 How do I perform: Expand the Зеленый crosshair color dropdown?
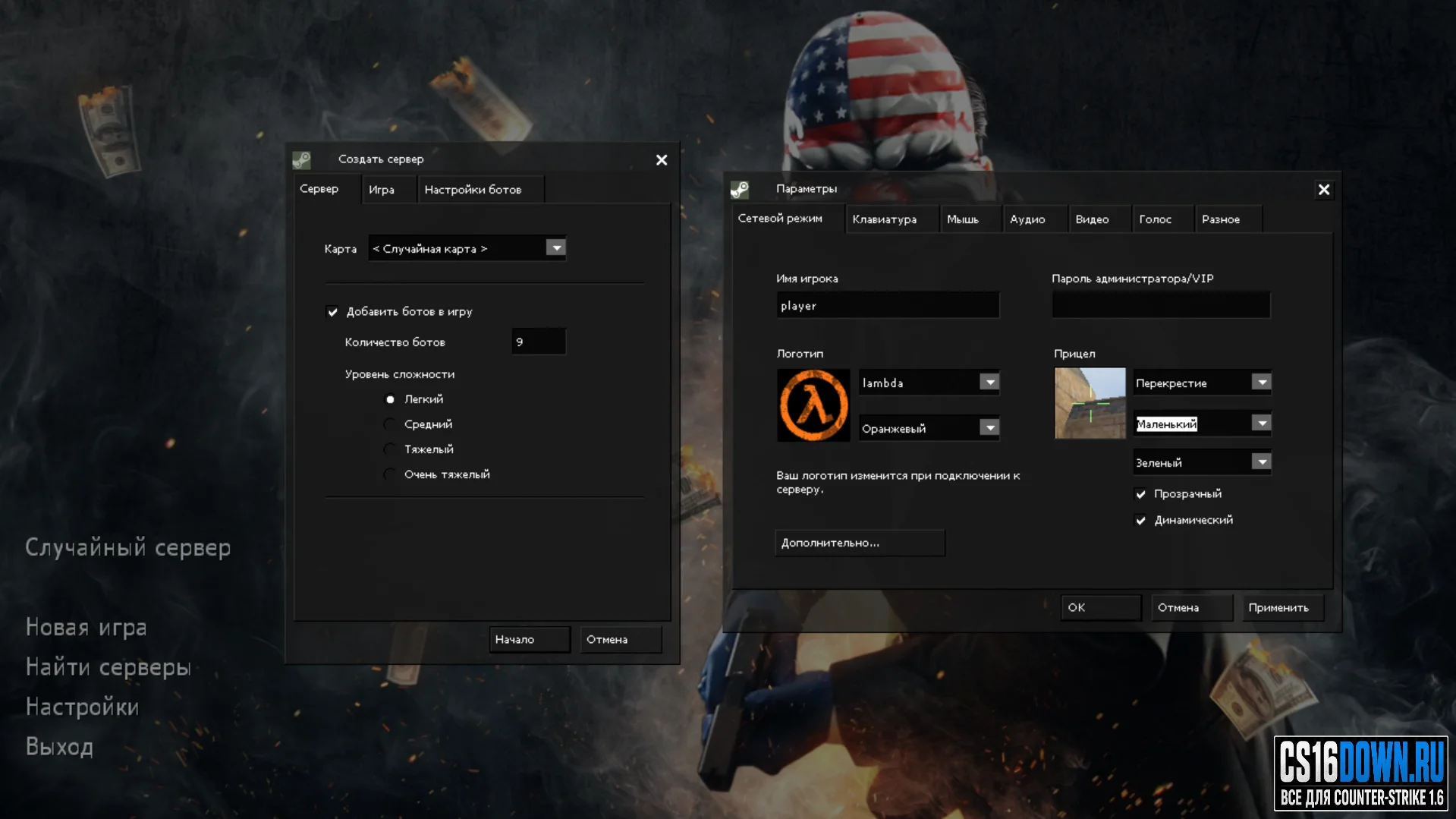pyautogui.click(x=1261, y=461)
